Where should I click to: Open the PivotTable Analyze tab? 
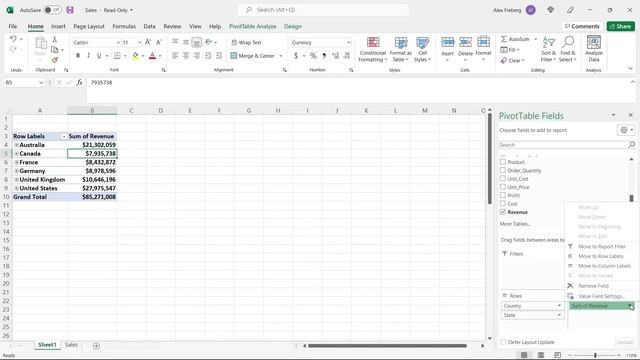click(252, 26)
